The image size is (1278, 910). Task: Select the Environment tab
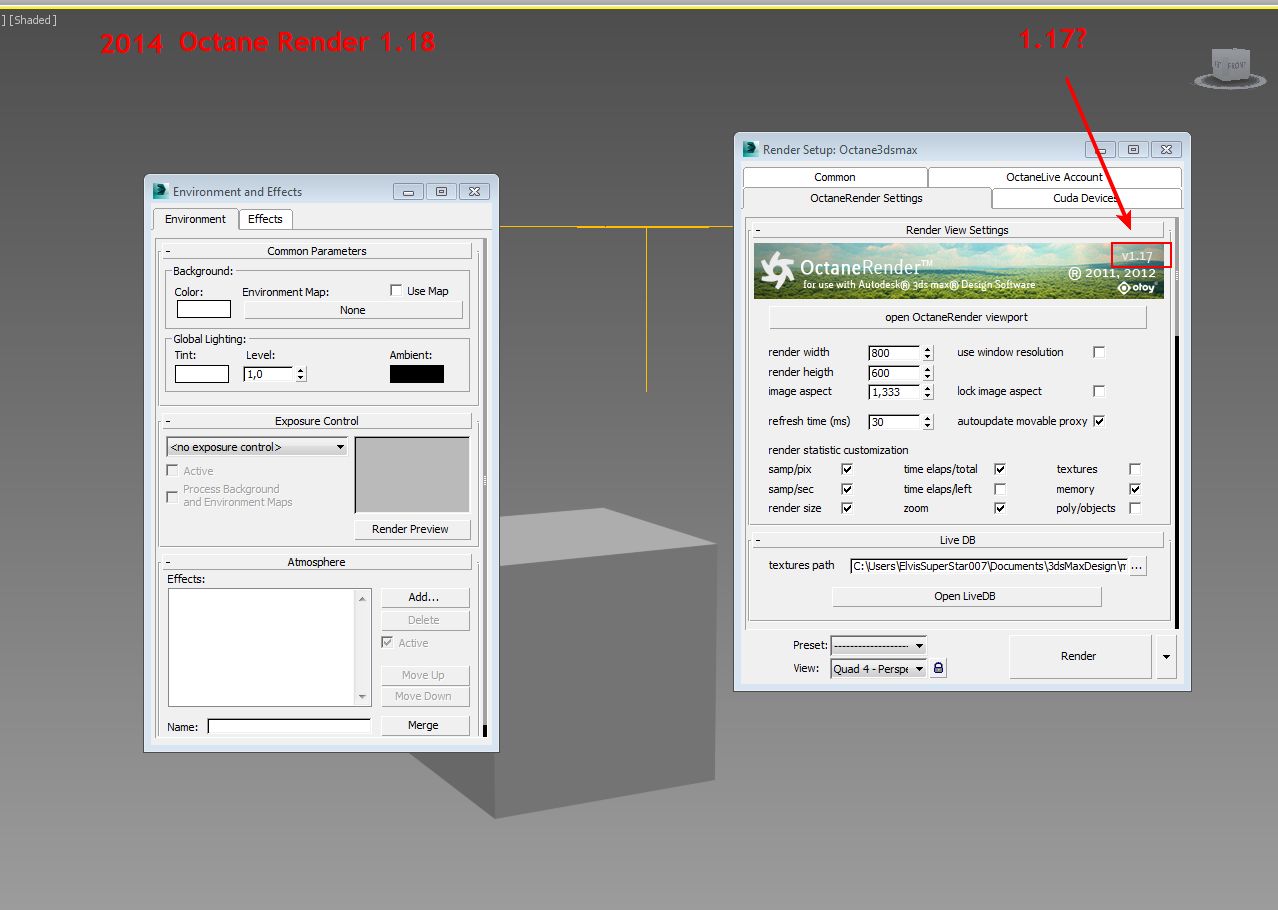click(195, 219)
